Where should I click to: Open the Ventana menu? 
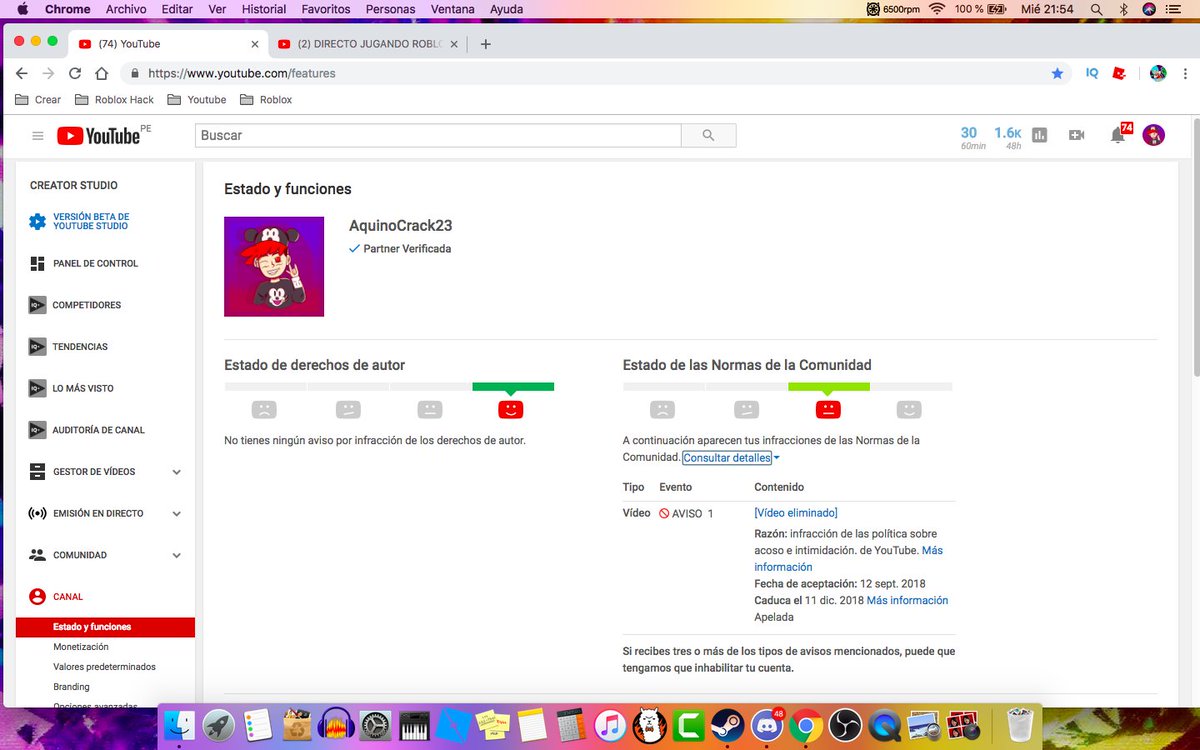tap(453, 9)
